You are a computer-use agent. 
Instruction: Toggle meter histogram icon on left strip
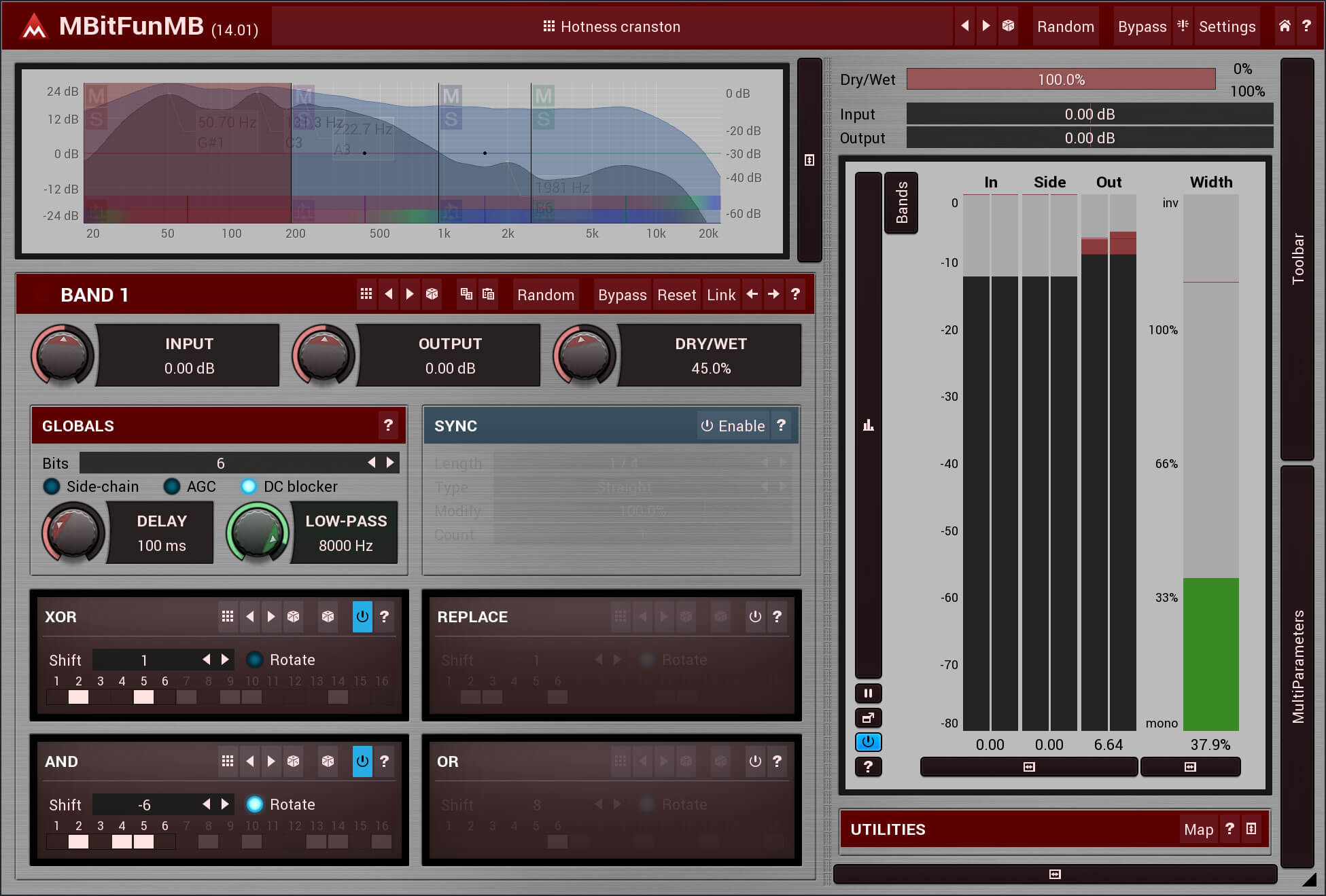868,425
